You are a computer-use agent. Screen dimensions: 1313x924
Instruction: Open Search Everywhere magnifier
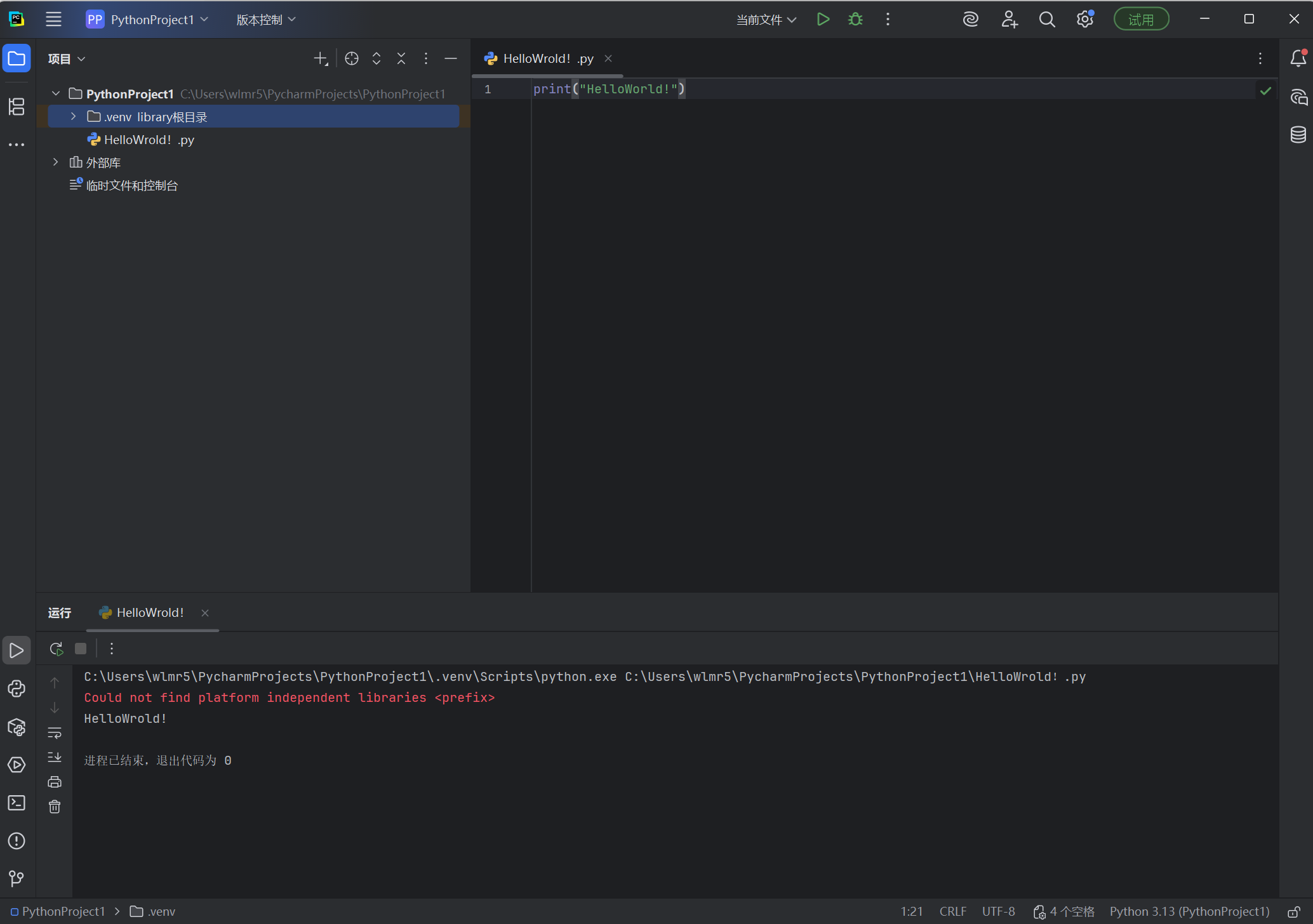point(1047,19)
